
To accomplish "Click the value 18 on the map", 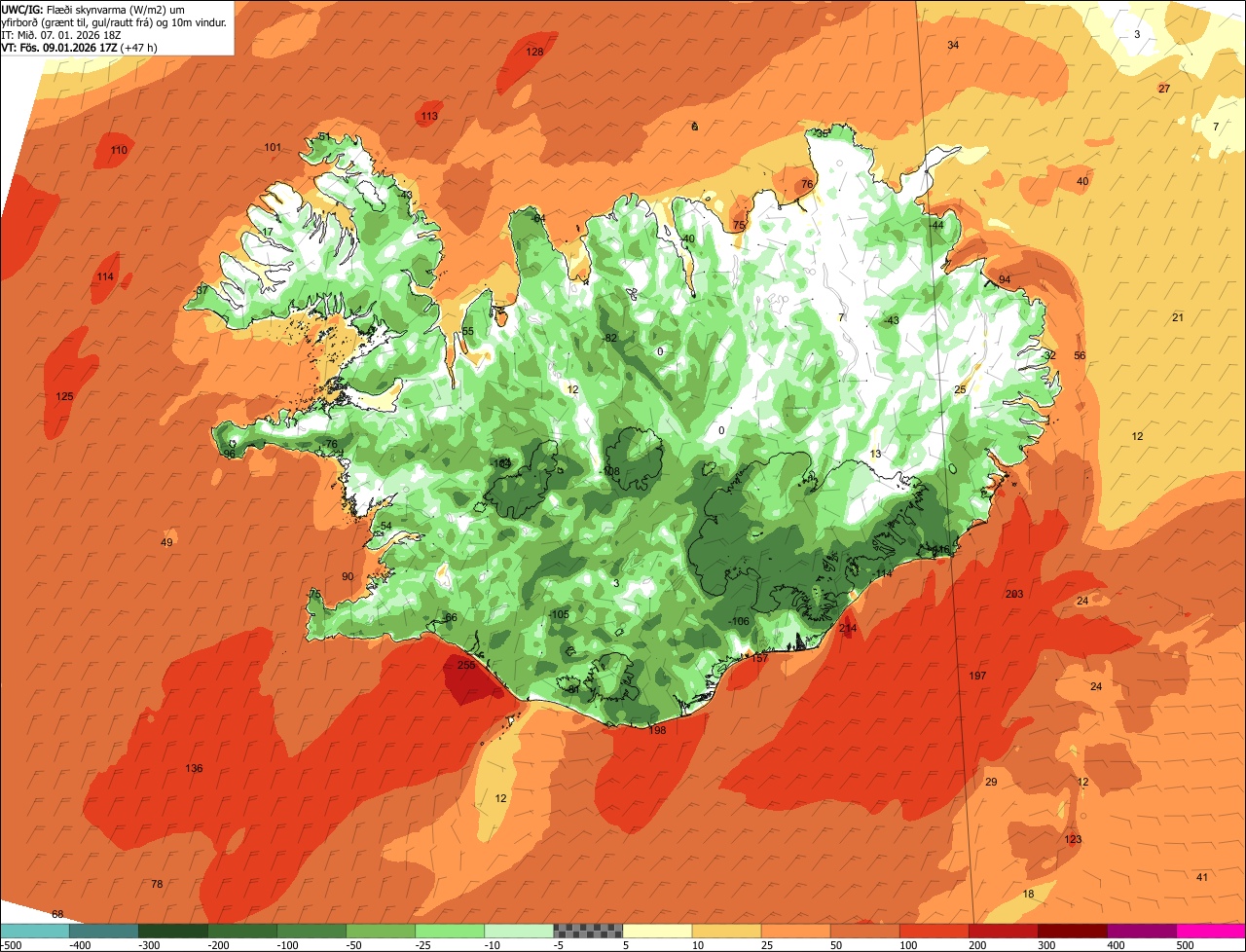I will click(x=1028, y=895).
